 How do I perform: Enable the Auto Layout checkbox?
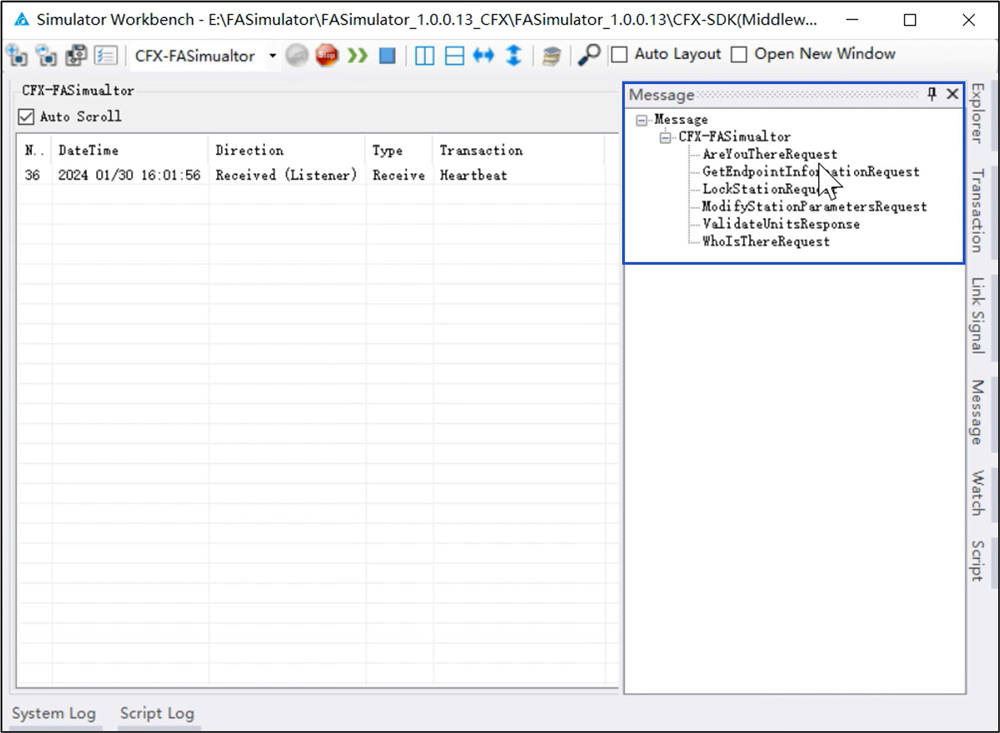[x=620, y=54]
